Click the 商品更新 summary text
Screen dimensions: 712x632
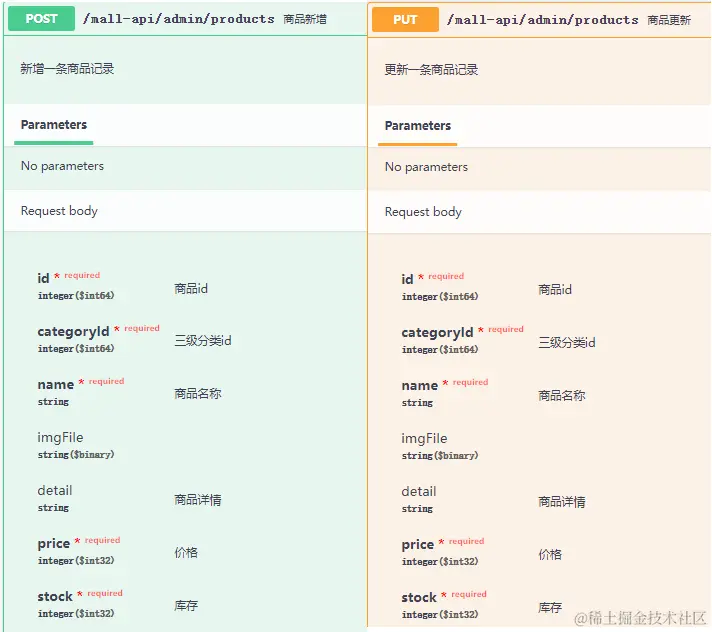[x=669, y=20]
